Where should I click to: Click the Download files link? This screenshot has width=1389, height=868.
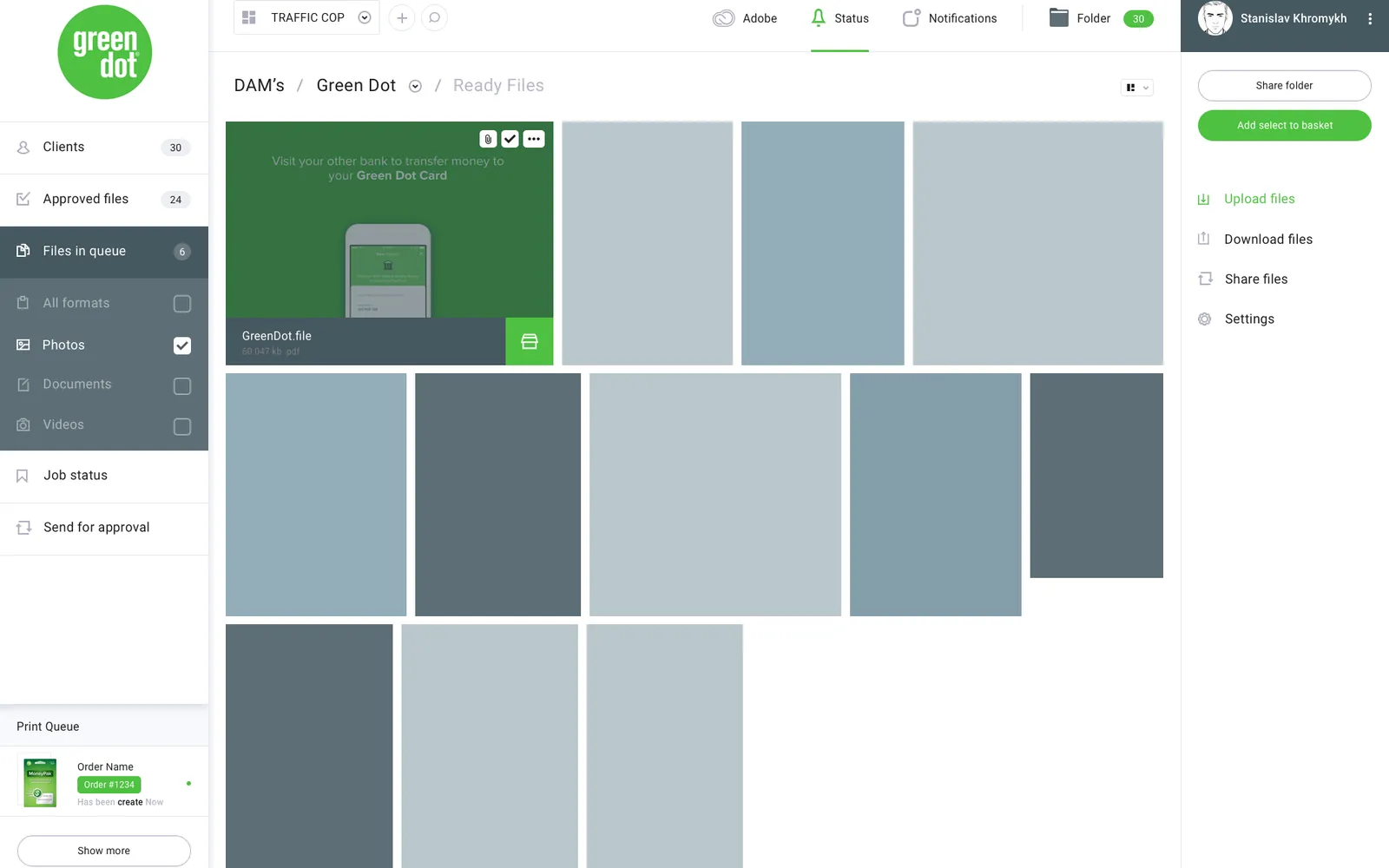[1268, 239]
